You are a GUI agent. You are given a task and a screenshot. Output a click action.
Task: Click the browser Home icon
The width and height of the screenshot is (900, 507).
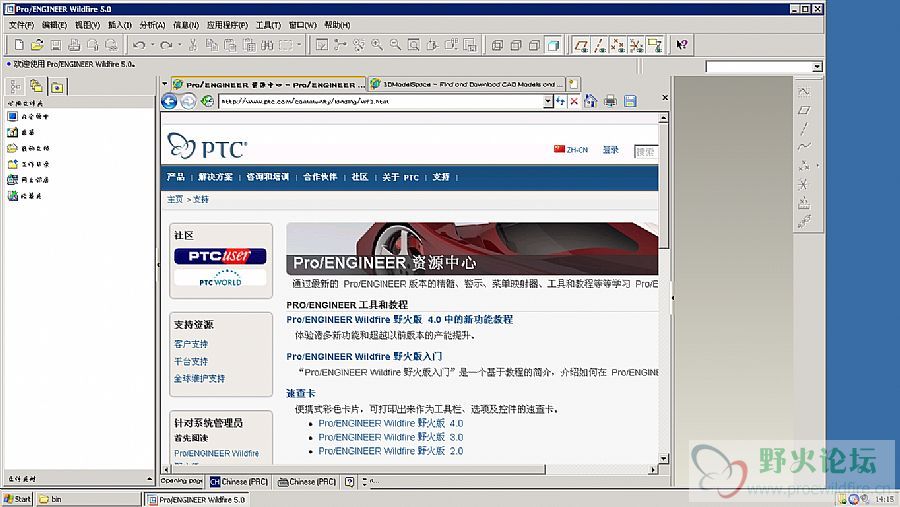(x=591, y=101)
